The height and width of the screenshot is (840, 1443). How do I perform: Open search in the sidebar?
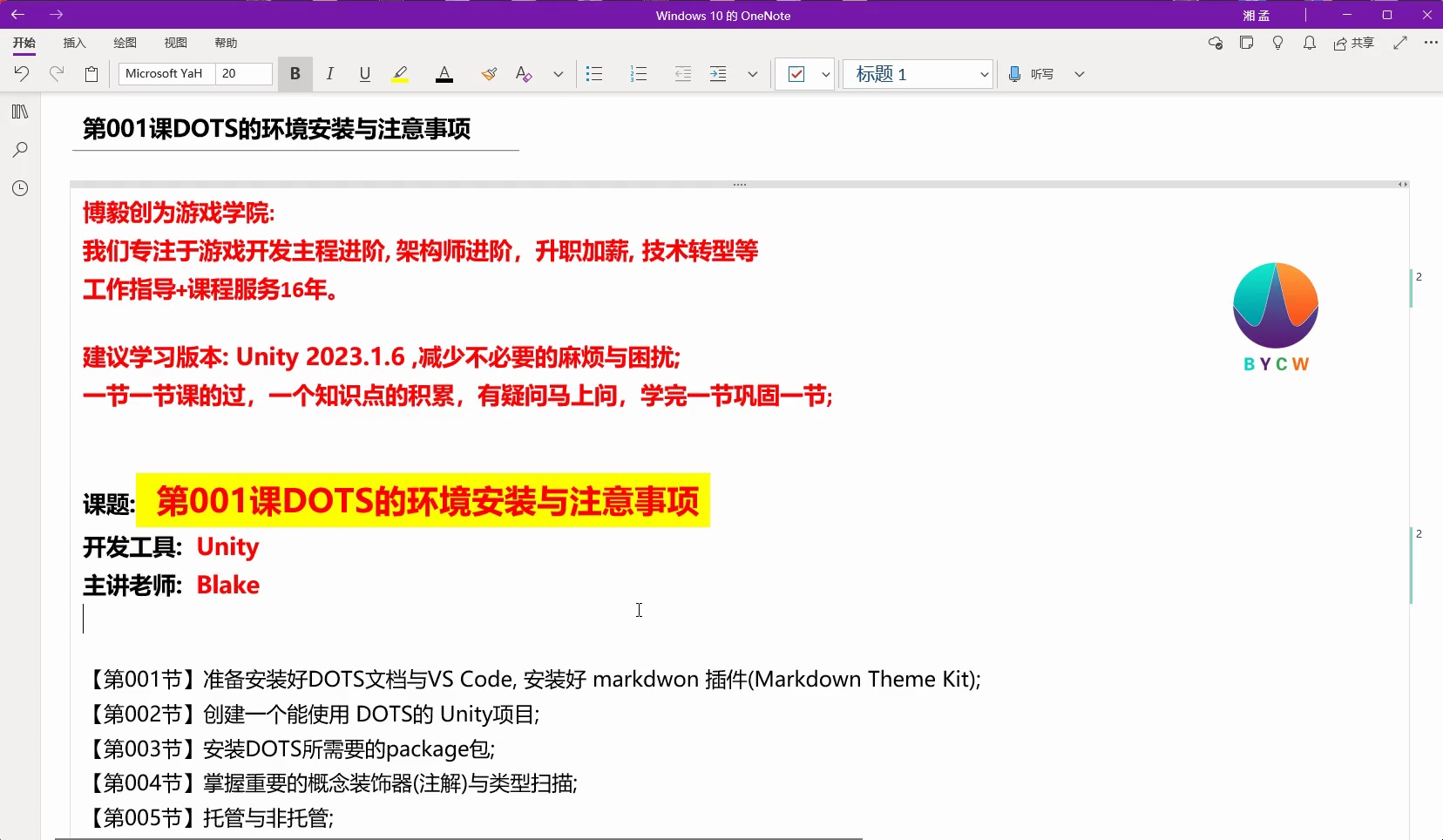20,150
